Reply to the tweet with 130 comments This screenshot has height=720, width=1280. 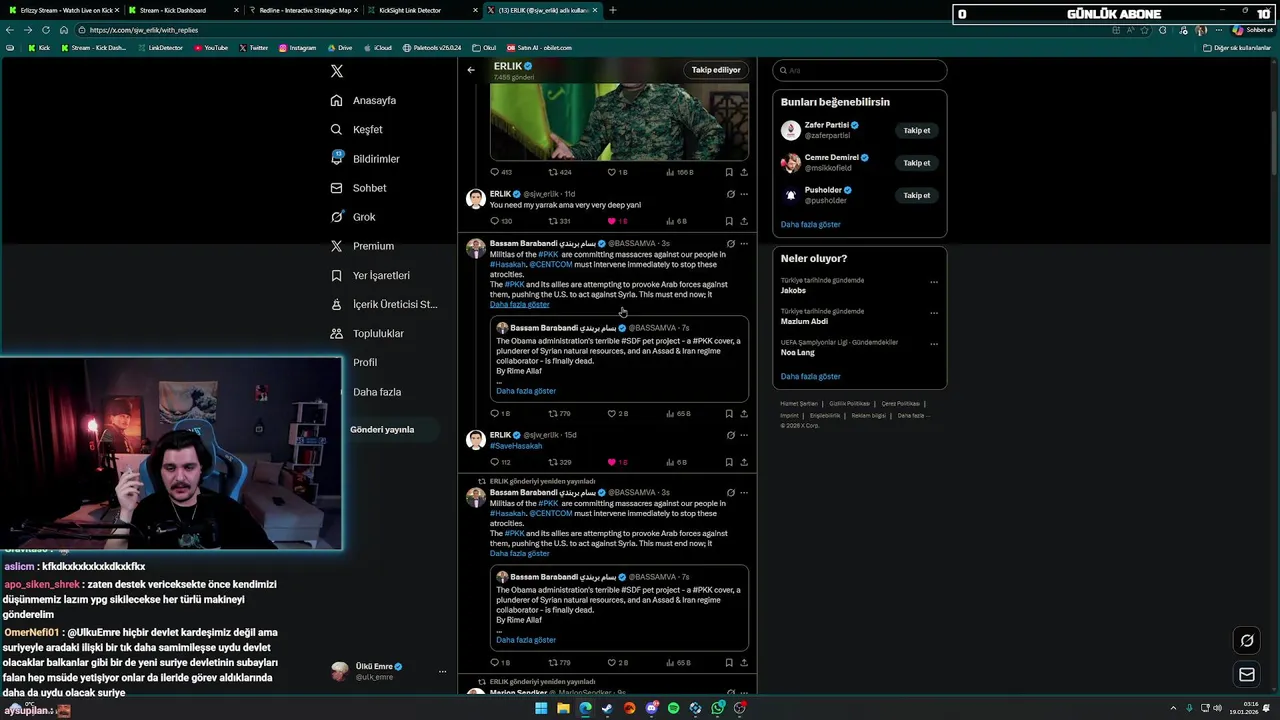(x=501, y=221)
